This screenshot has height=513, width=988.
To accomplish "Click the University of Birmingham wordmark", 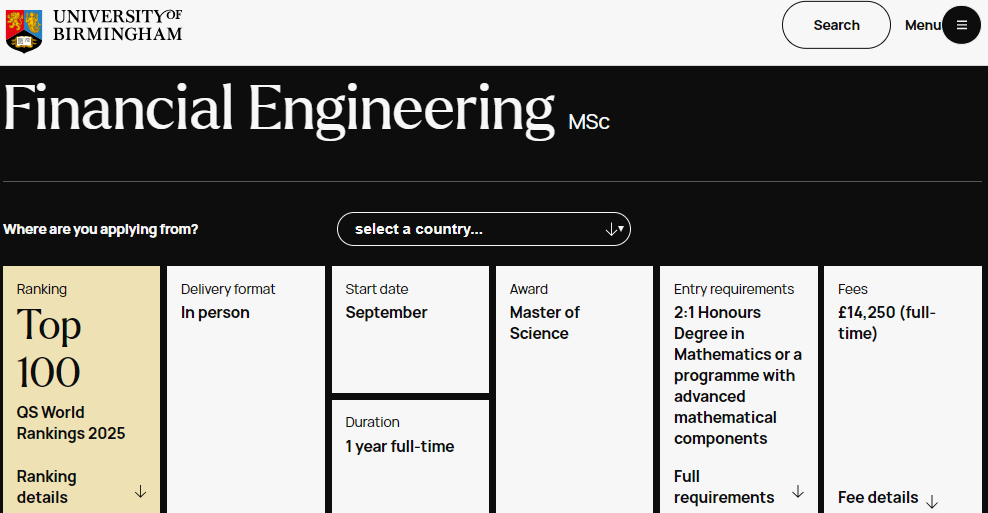I will click(117, 25).
